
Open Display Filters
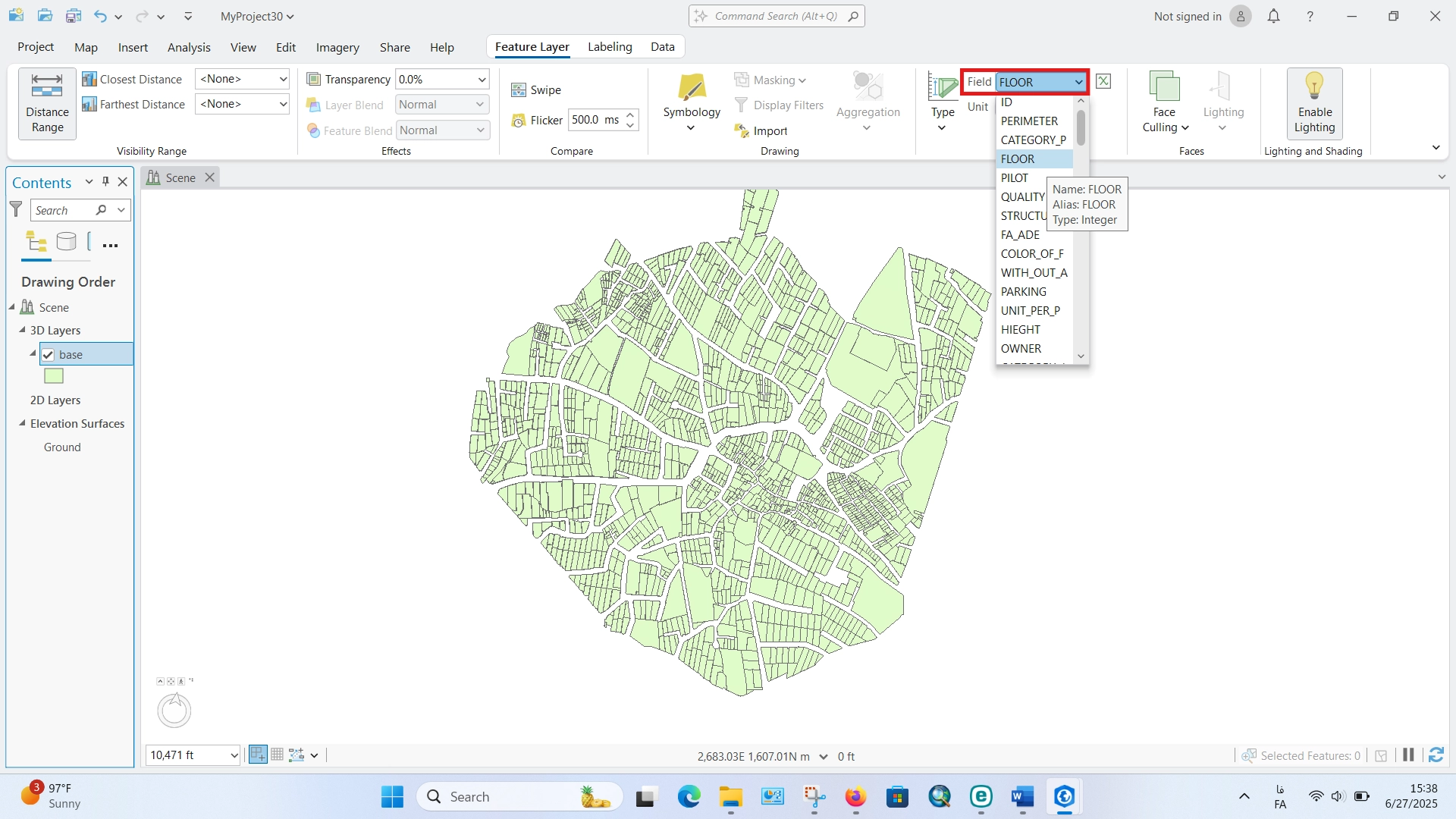(x=779, y=105)
